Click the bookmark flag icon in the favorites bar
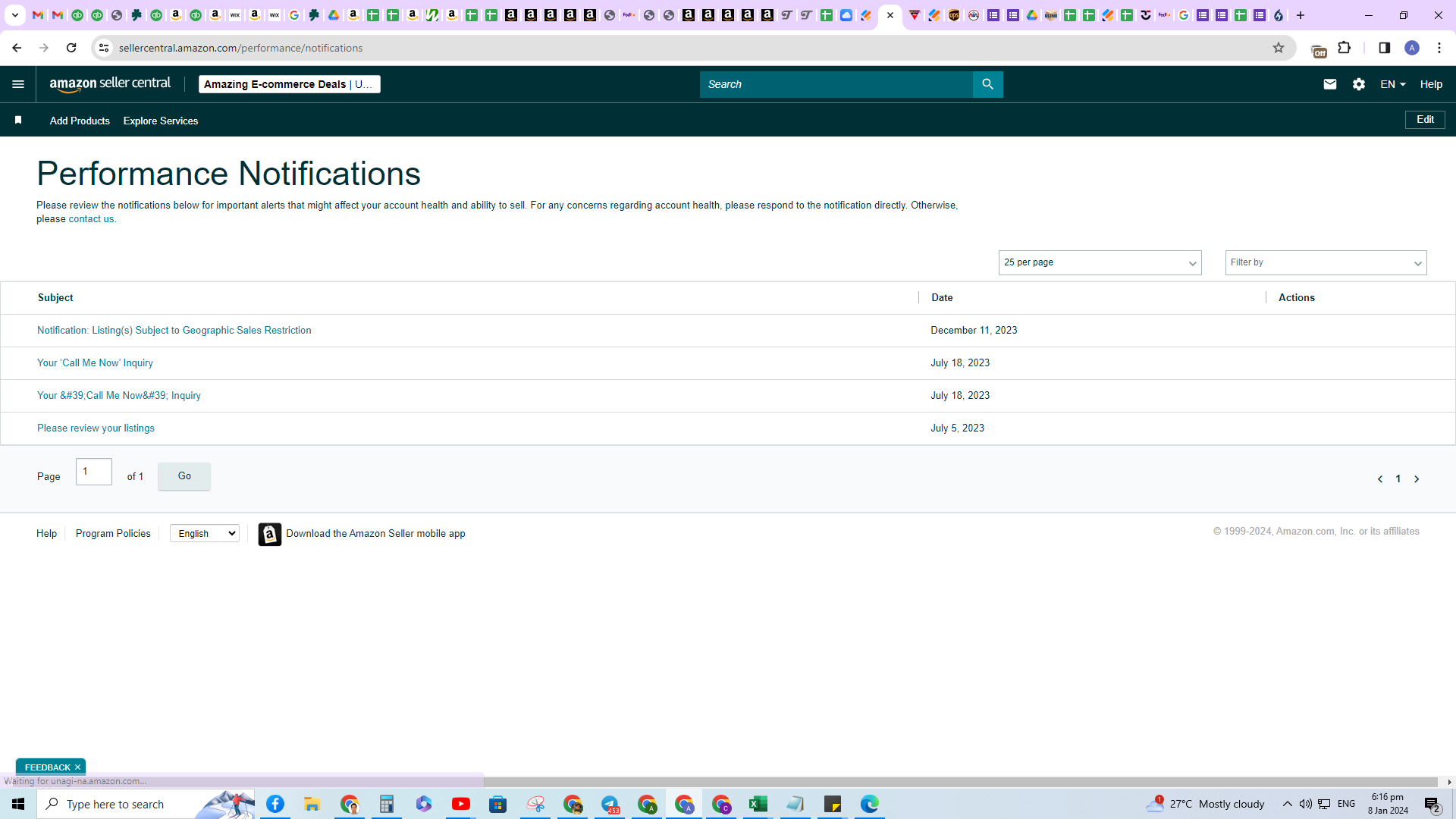Viewport: 1456px width, 819px height. pos(18,121)
